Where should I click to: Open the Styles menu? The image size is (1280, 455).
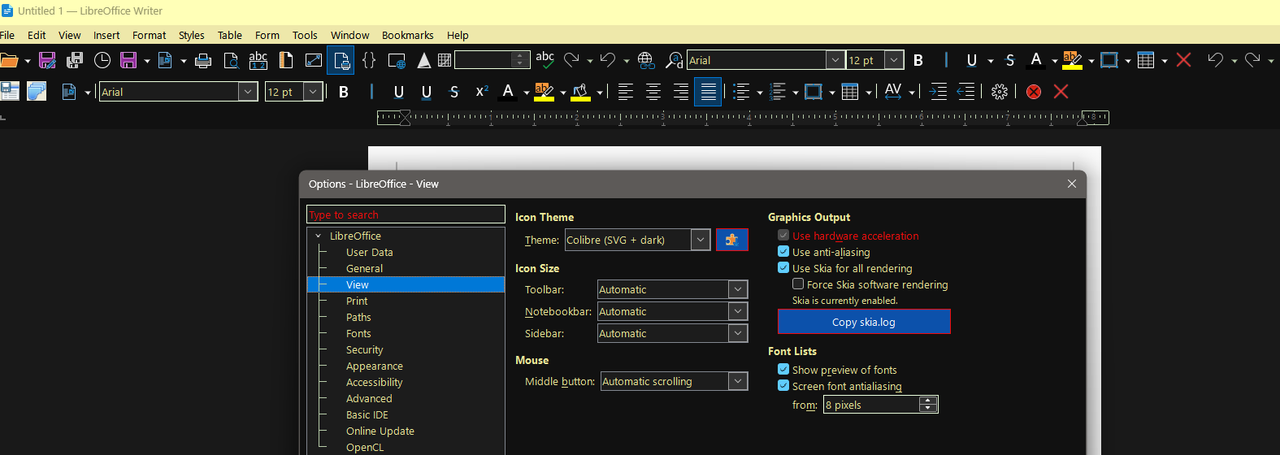(x=191, y=35)
